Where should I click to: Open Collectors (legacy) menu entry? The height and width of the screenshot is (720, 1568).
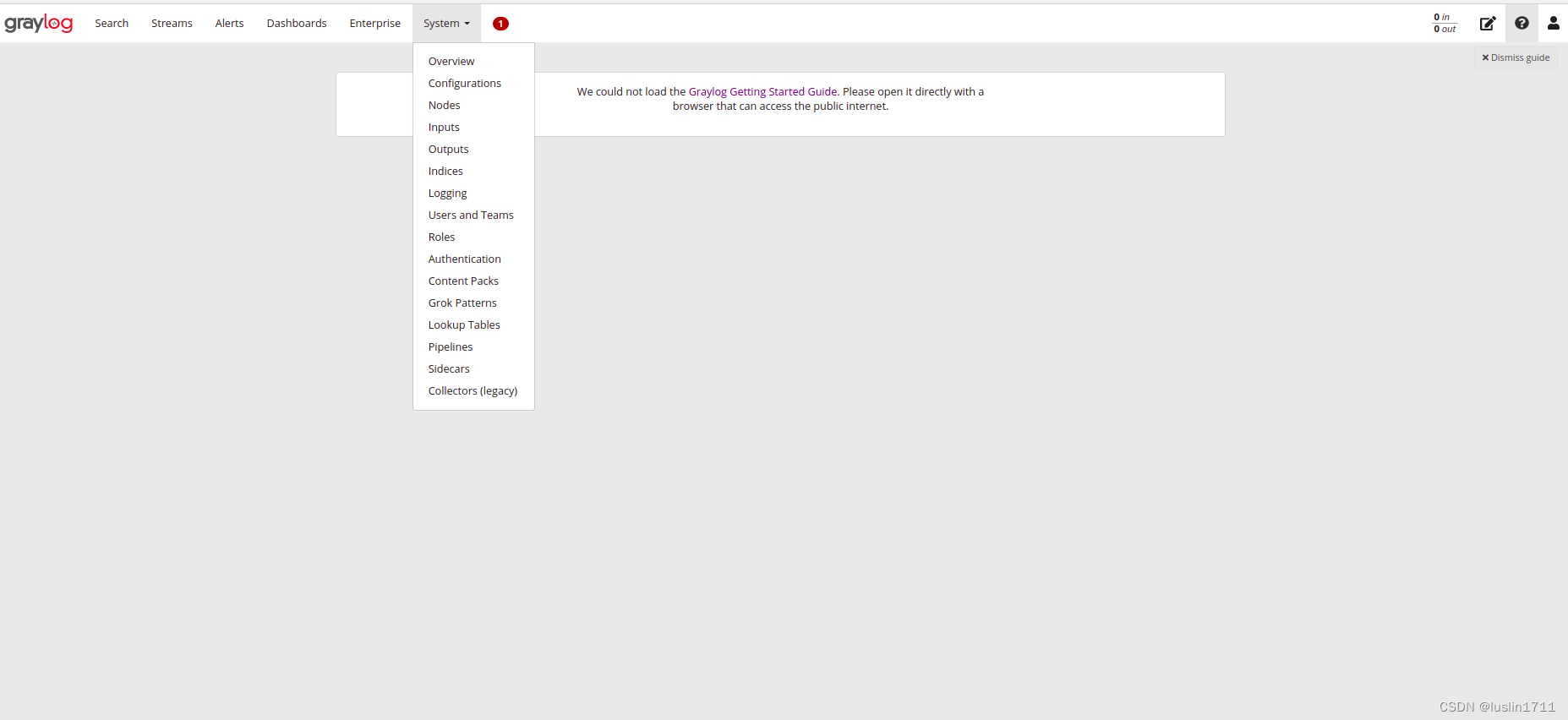click(x=473, y=390)
